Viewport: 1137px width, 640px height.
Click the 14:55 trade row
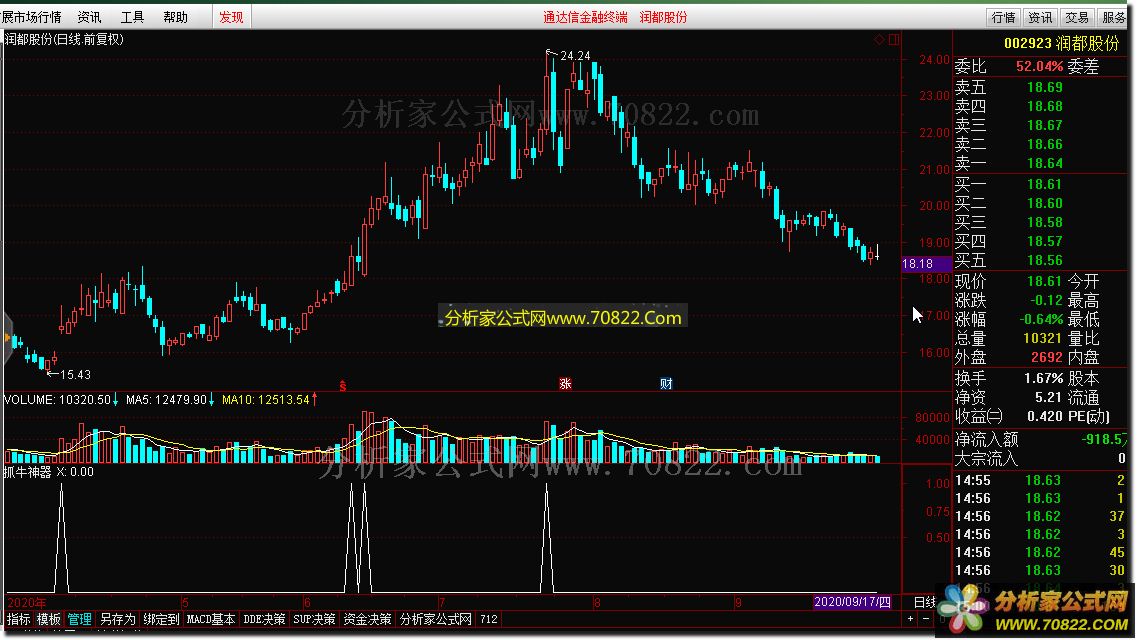[x=1040, y=481]
